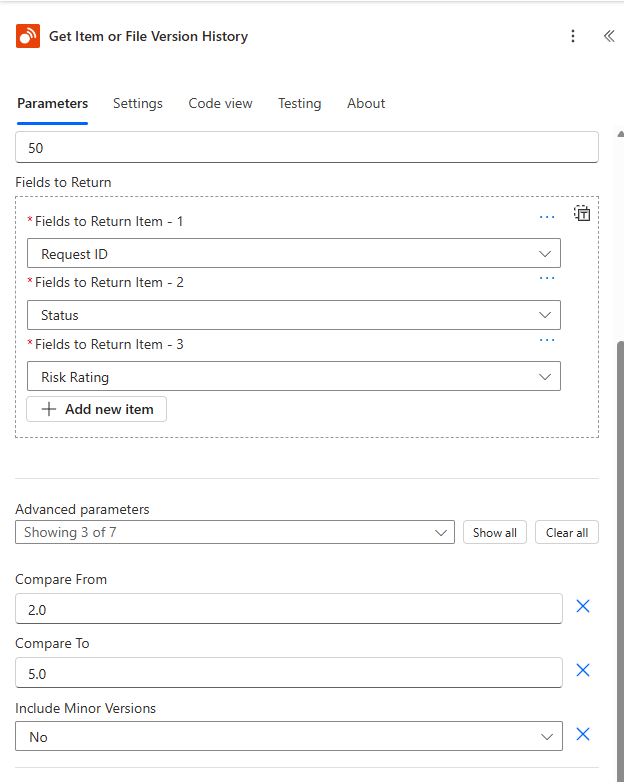624x782 pixels.
Task: Remove the Compare To parameter
Action: (583, 670)
